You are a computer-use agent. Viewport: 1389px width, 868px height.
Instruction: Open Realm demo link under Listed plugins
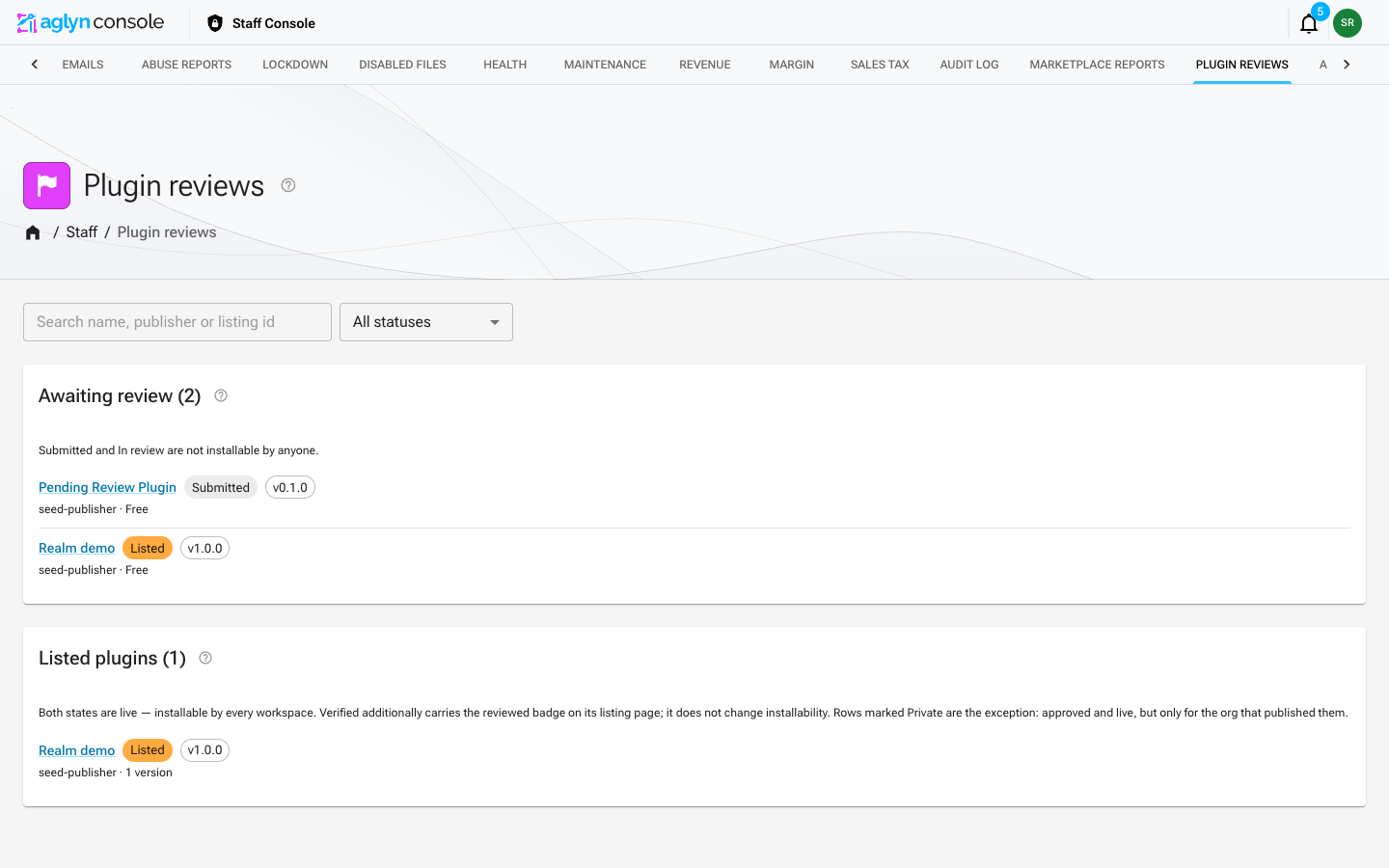pyautogui.click(x=76, y=750)
